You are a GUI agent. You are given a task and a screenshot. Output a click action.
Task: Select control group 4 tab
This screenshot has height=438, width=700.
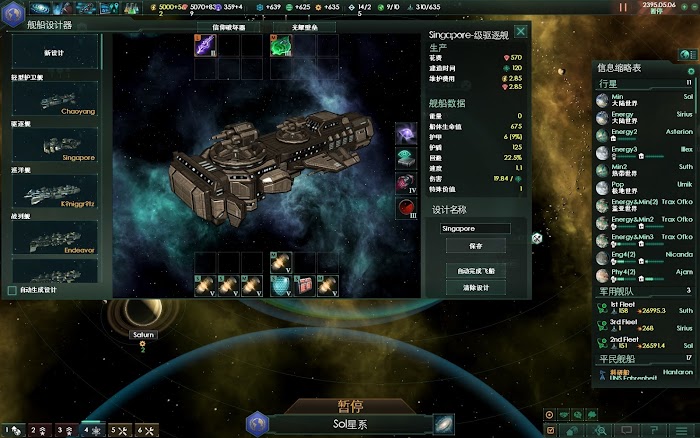pyautogui.click(x=92, y=430)
